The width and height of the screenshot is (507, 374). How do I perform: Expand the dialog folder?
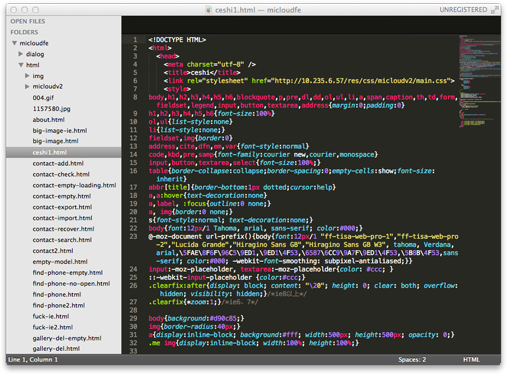[21, 54]
